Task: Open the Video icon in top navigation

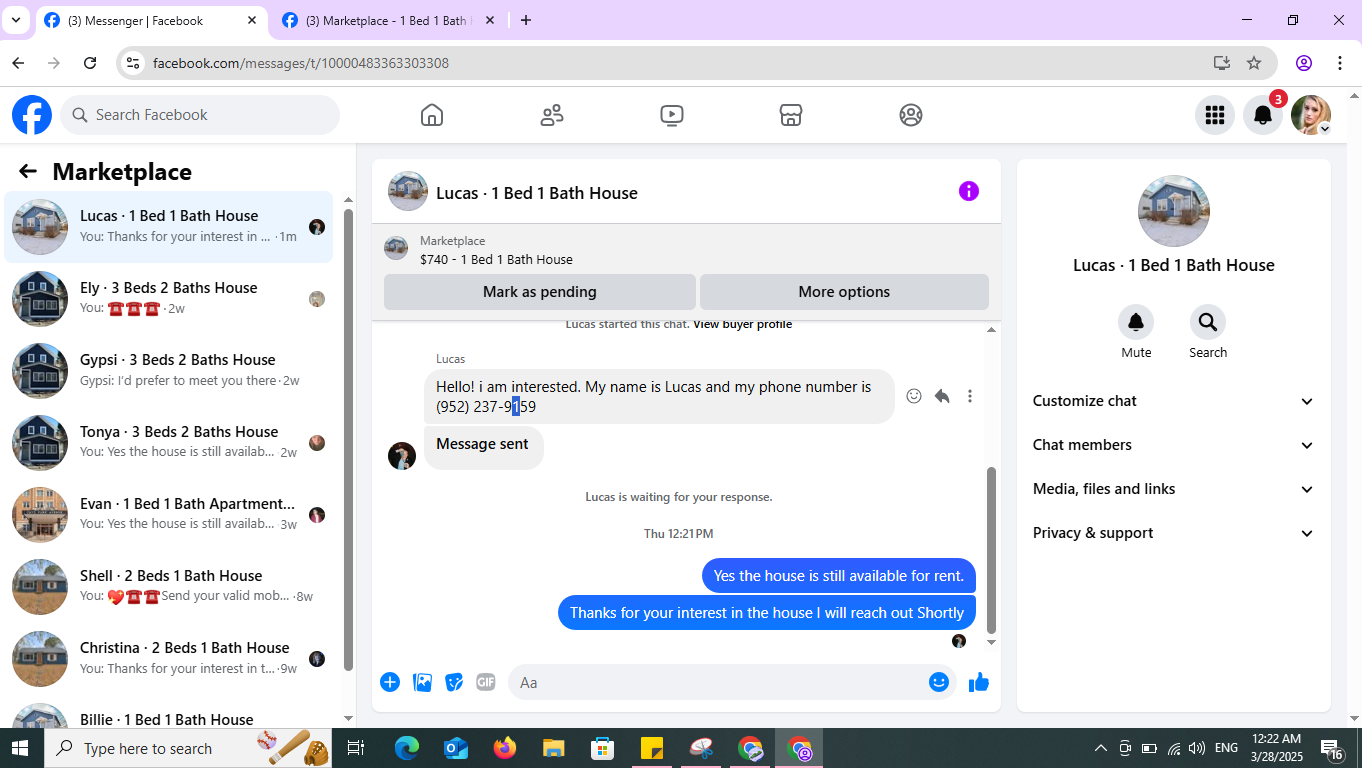Action: coord(672,115)
